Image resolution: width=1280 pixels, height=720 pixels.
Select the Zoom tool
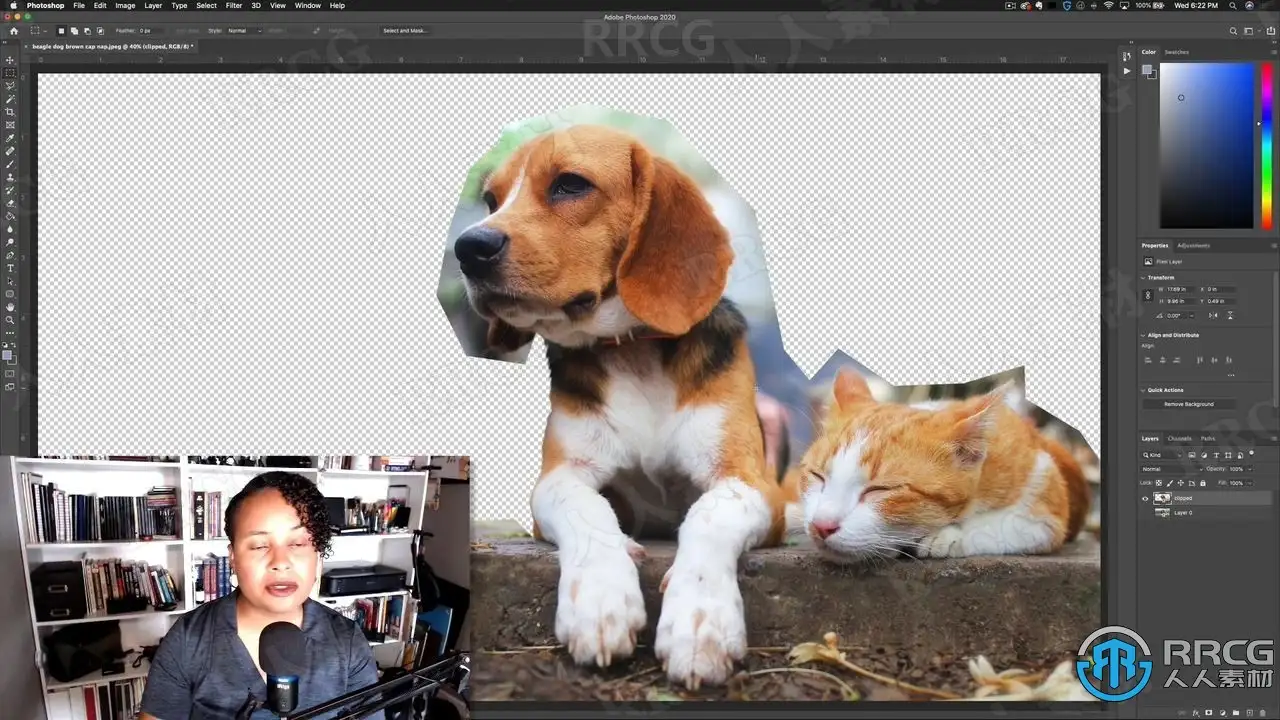pyautogui.click(x=10, y=320)
